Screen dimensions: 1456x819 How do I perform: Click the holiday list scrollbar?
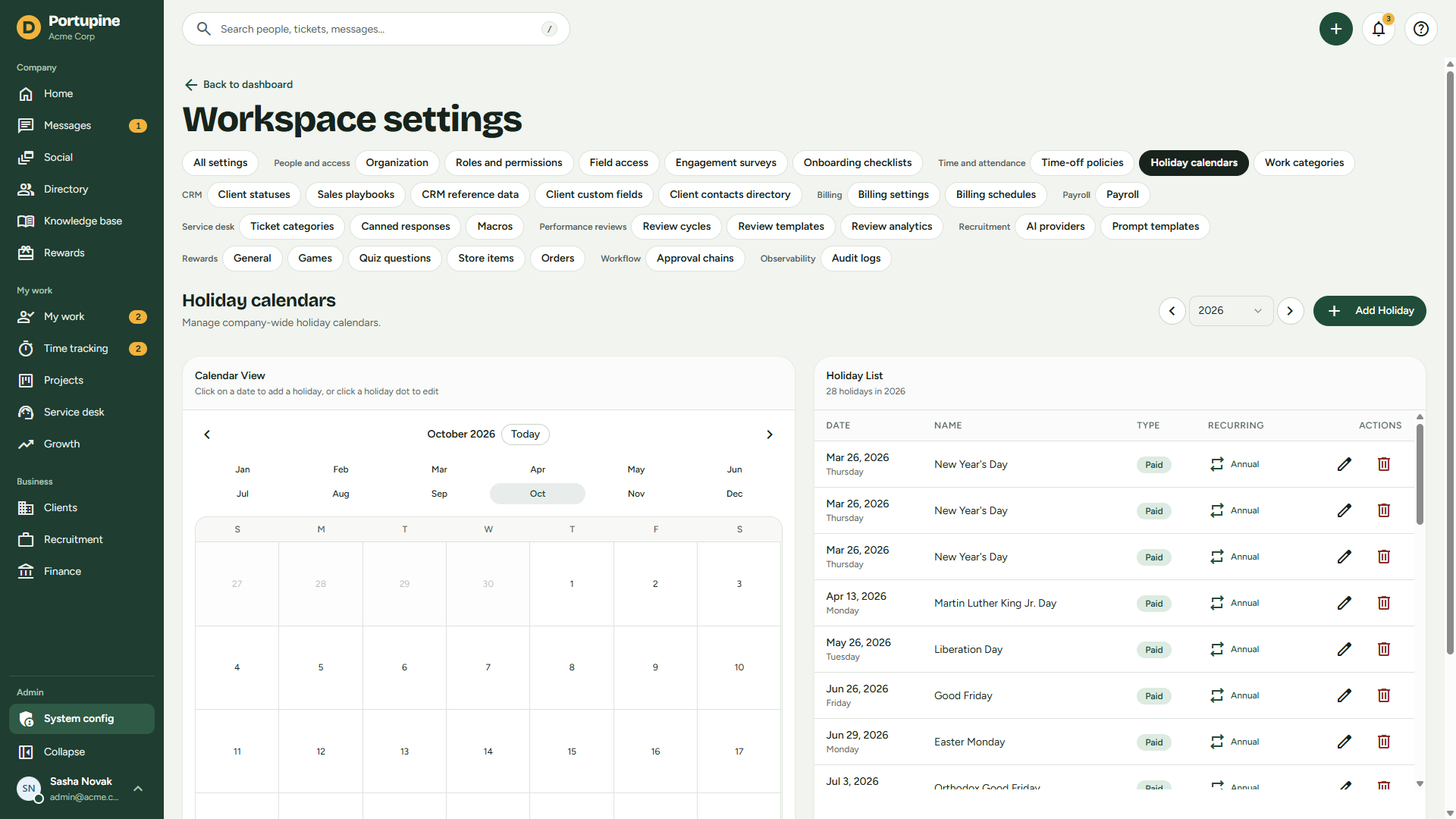pyautogui.click(x=1420, y=474)
